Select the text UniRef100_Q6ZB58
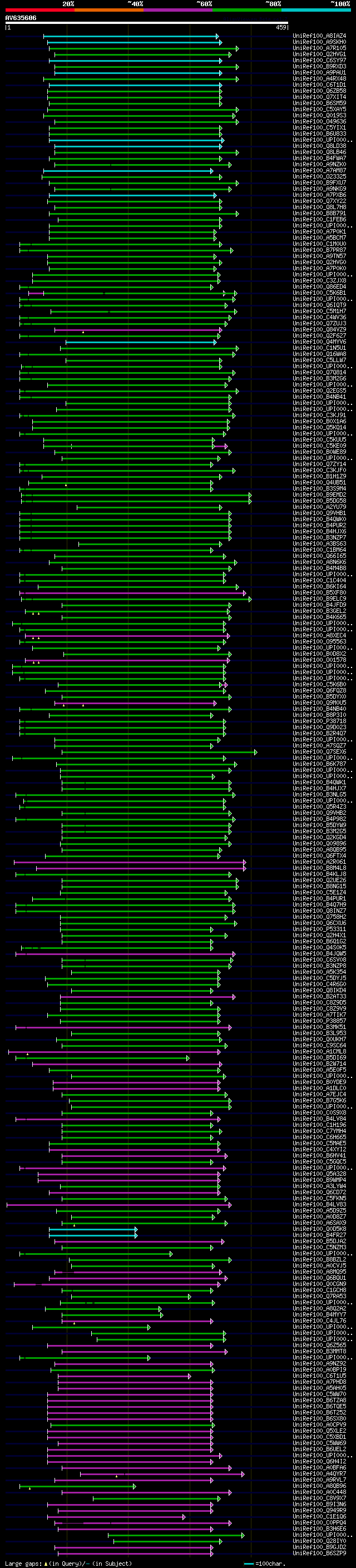 click(x=319, y=91)
